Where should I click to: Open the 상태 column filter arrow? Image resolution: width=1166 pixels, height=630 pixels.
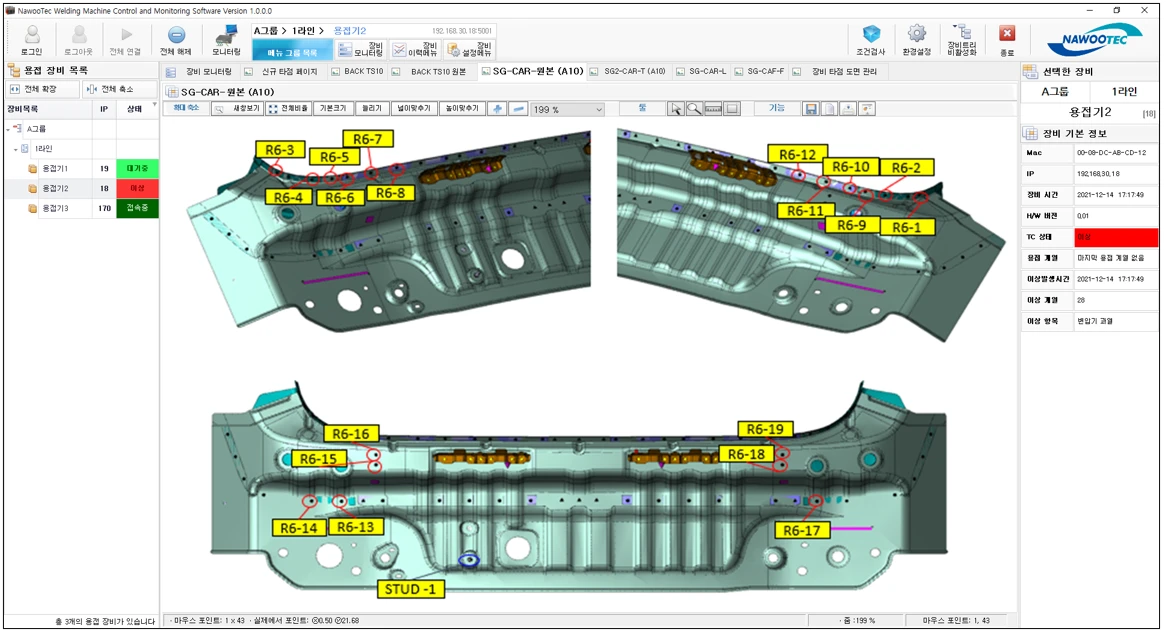(x=155, y=106)
